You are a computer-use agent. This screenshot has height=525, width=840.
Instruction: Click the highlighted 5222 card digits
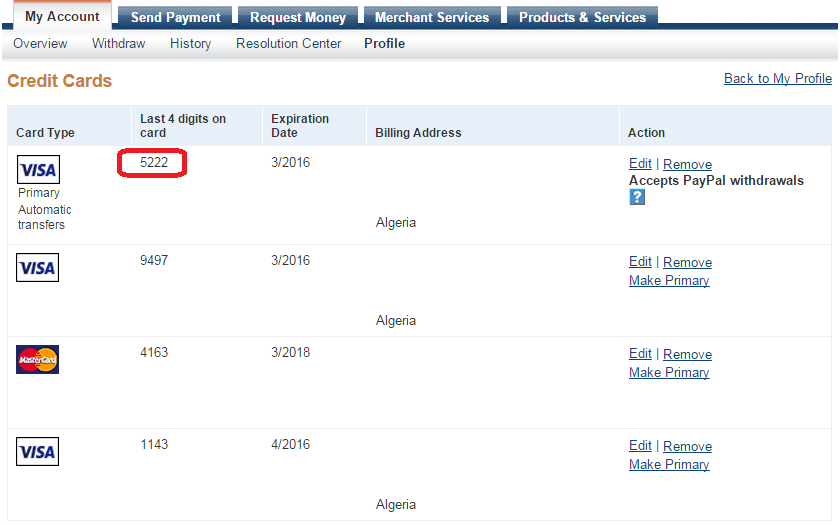153,162
